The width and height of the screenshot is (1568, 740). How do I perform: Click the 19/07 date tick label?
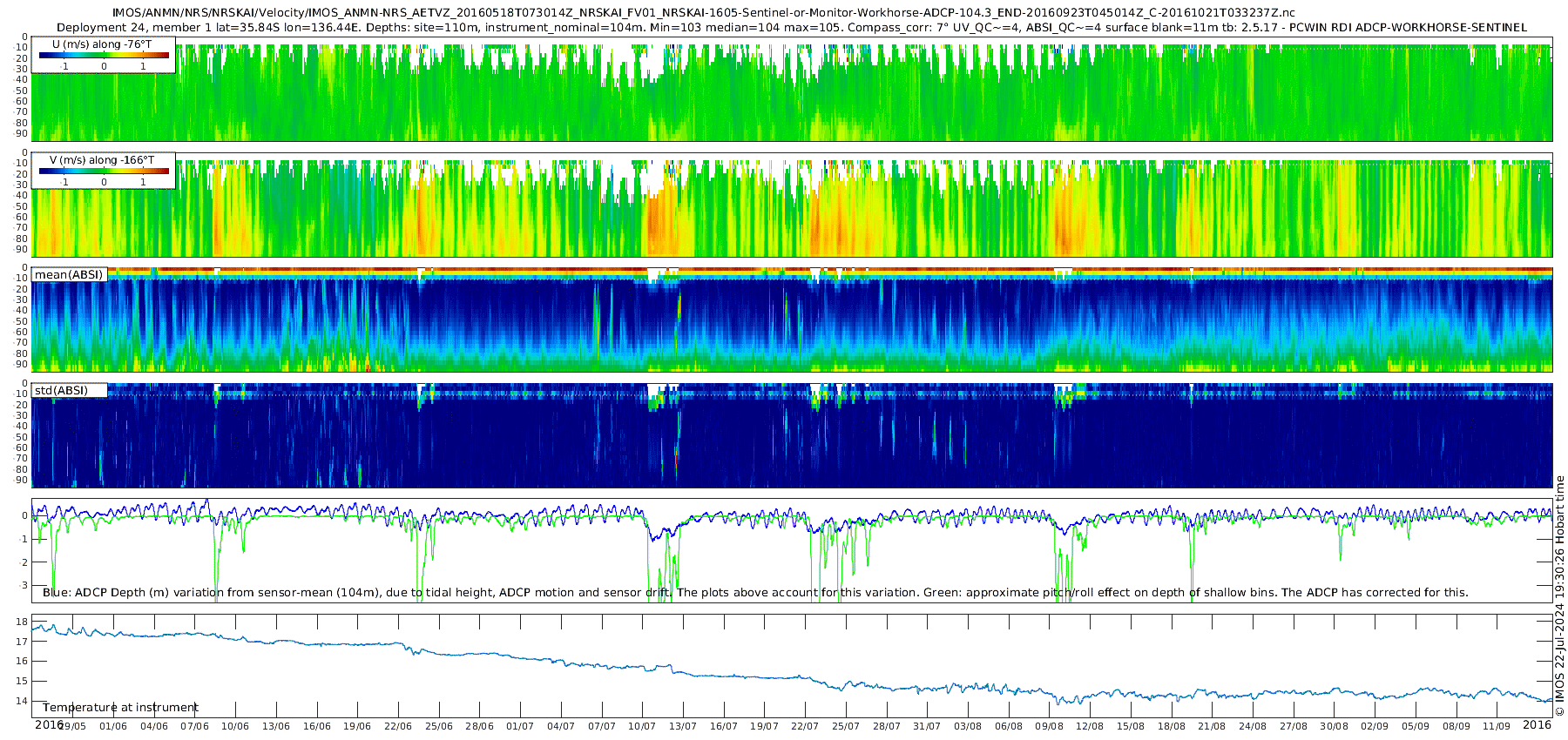coord(764,726)
